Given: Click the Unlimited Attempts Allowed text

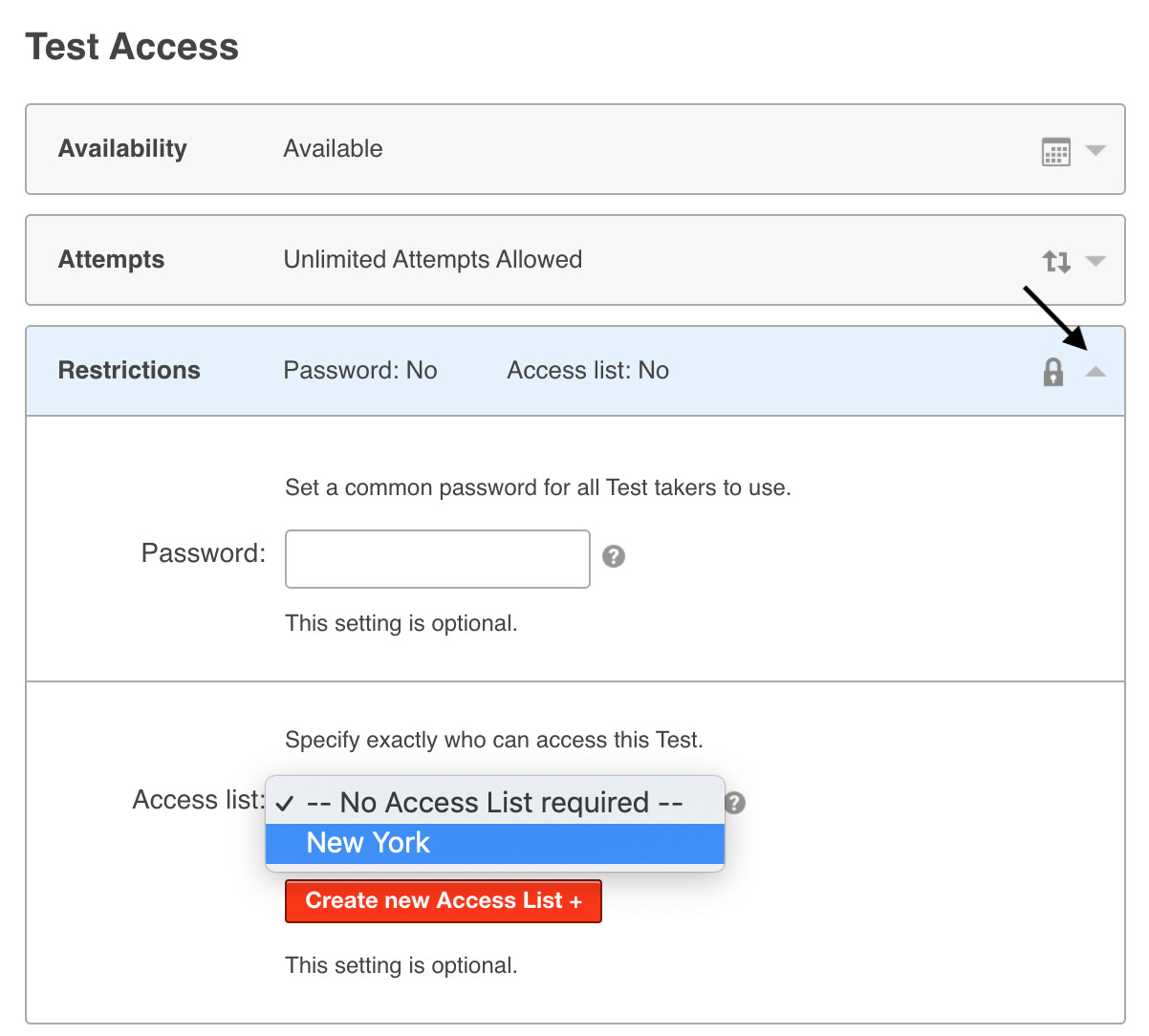Looking at the screenshot, I should pos(432,260).
